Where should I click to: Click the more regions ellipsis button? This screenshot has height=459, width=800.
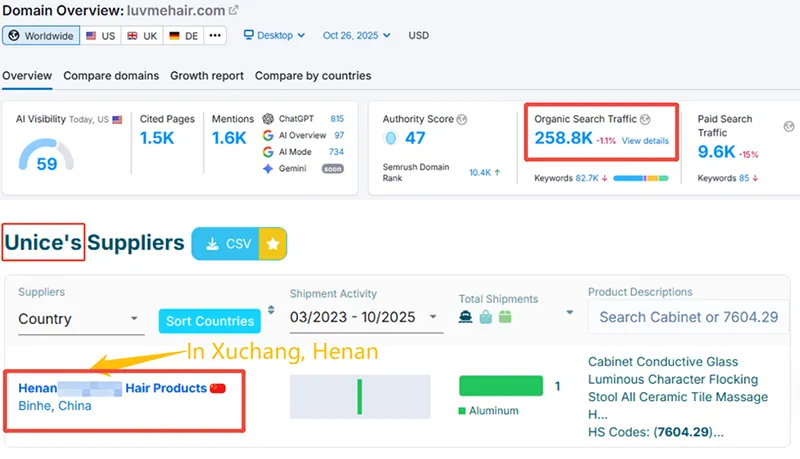[x=215, y=35]
